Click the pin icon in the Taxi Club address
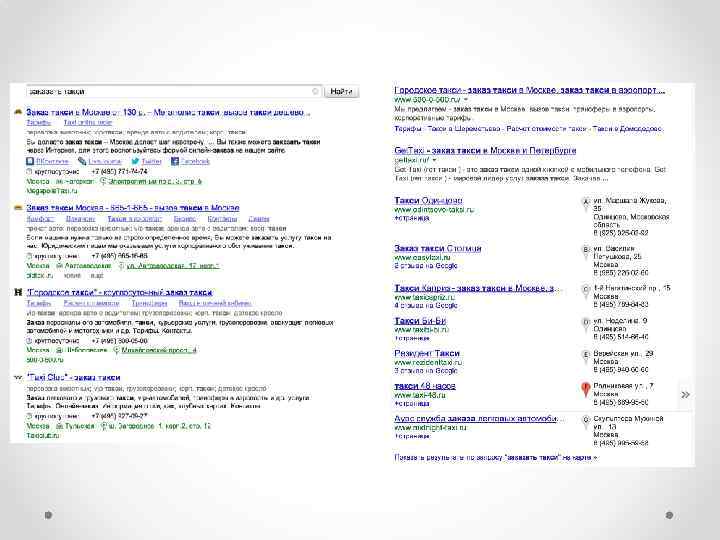 104,426
